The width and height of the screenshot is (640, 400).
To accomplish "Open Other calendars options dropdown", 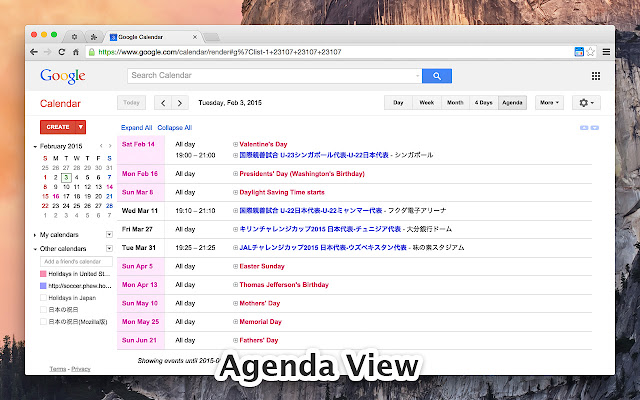I will 109,248.
